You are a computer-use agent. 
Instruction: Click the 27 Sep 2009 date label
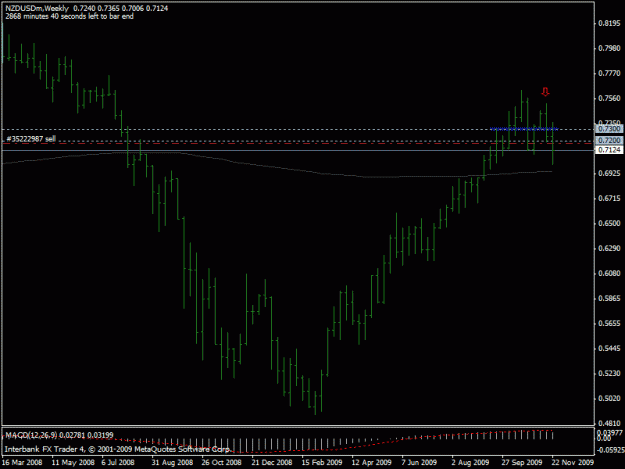pos(522,462)
